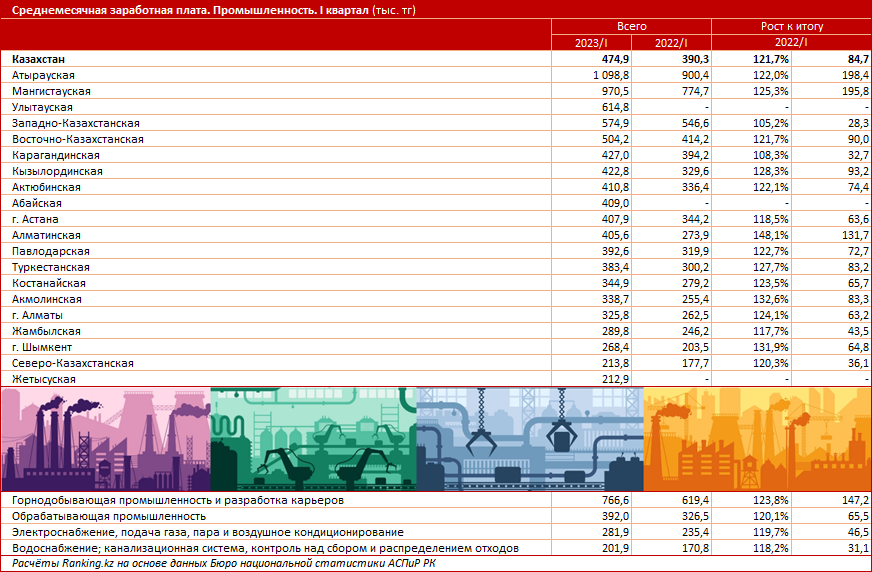Click the 'Алматинская' row label
Image resolution: width=872 pixels, height=572 pixels.
[46, 235]
